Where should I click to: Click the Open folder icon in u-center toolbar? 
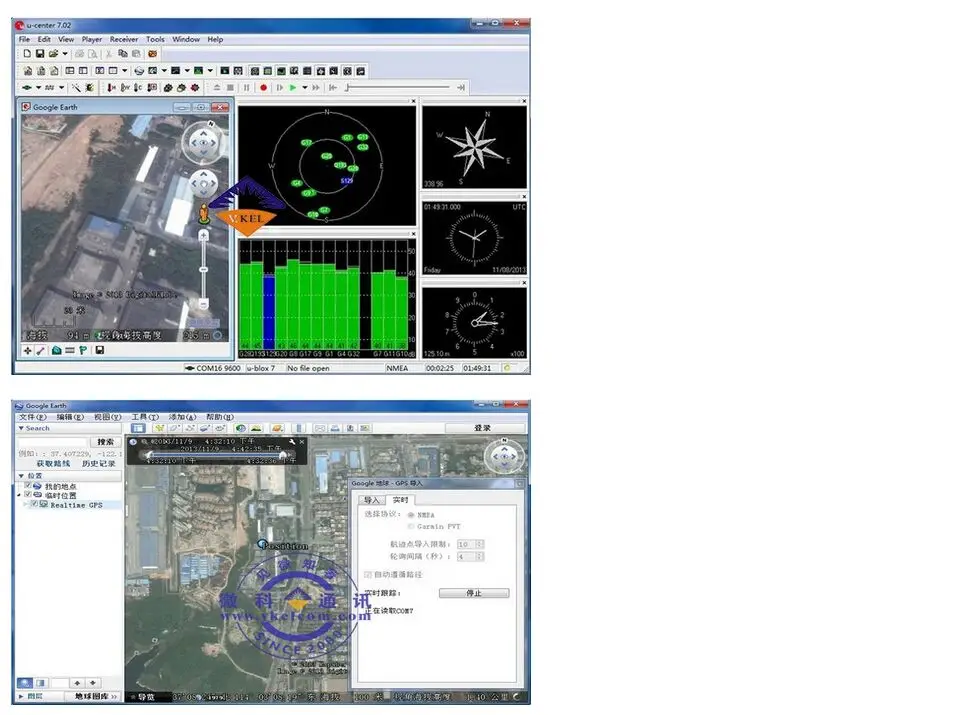53,54
